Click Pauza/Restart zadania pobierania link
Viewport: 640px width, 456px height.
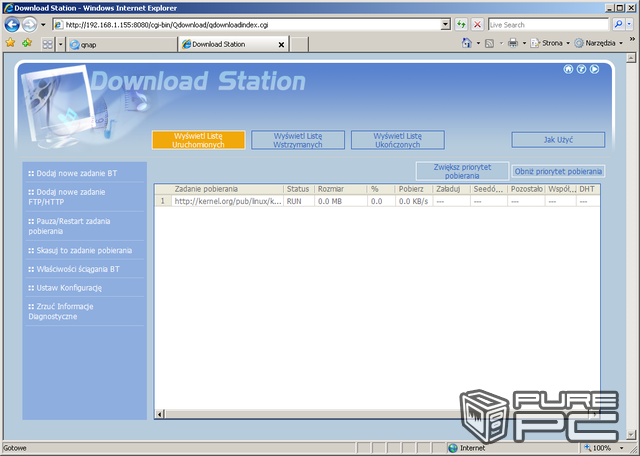coord(69,226)
